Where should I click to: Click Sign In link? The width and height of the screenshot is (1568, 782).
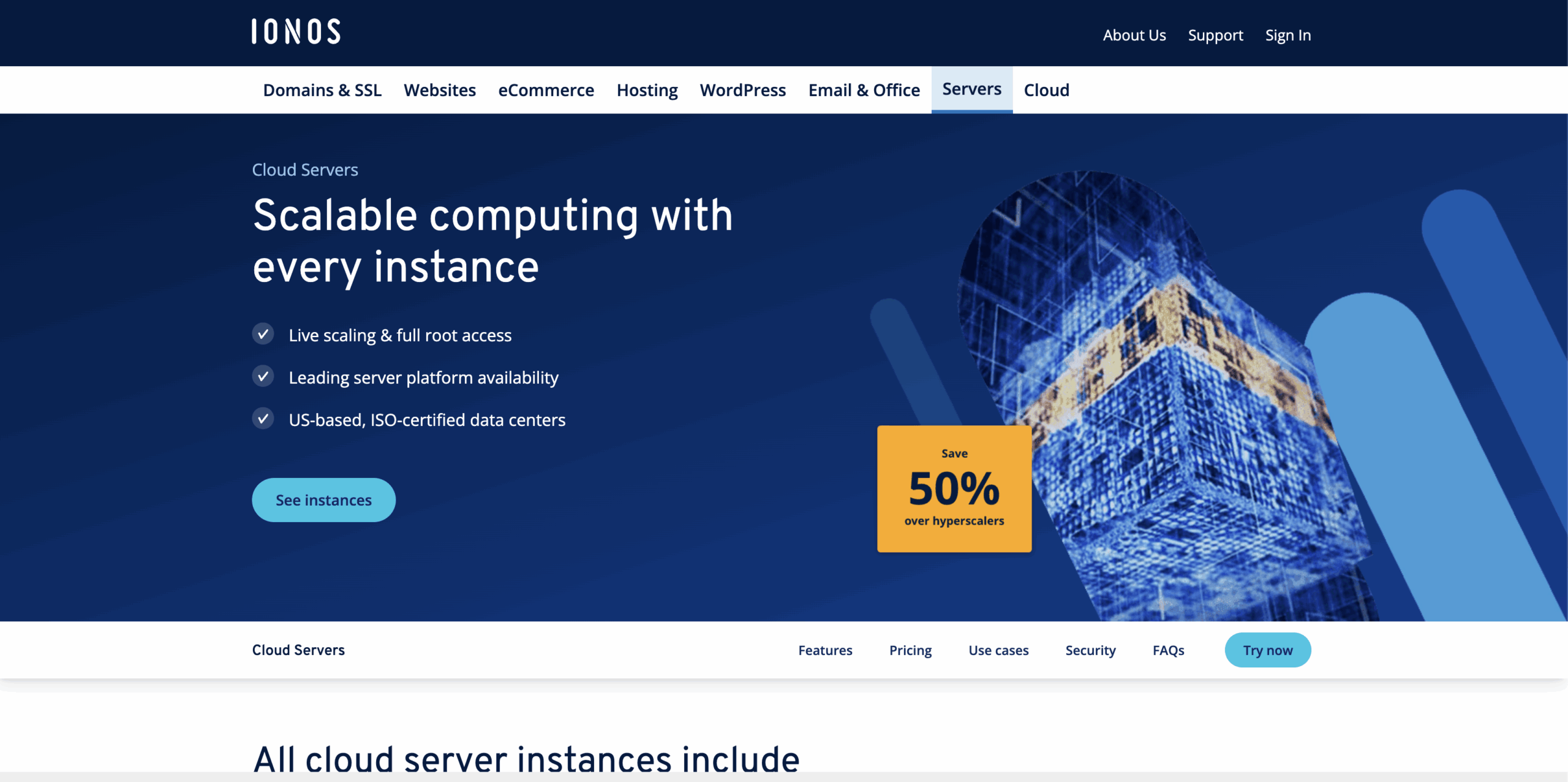point(1288,36)
